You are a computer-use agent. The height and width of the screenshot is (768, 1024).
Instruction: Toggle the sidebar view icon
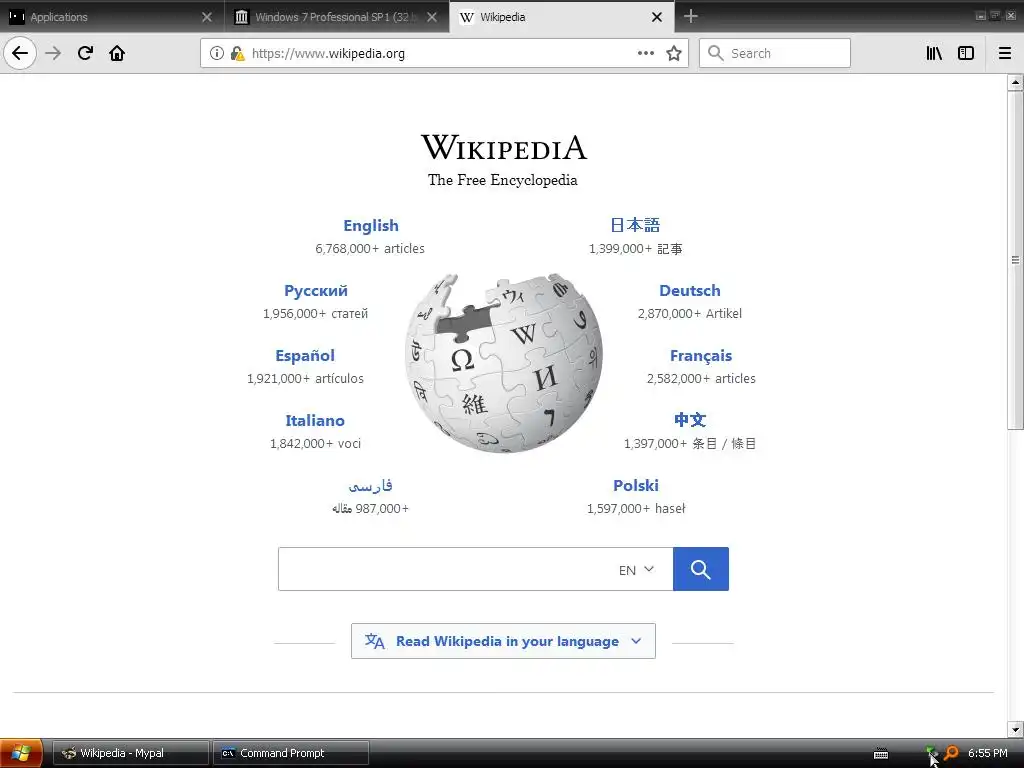tap(966, 53)
